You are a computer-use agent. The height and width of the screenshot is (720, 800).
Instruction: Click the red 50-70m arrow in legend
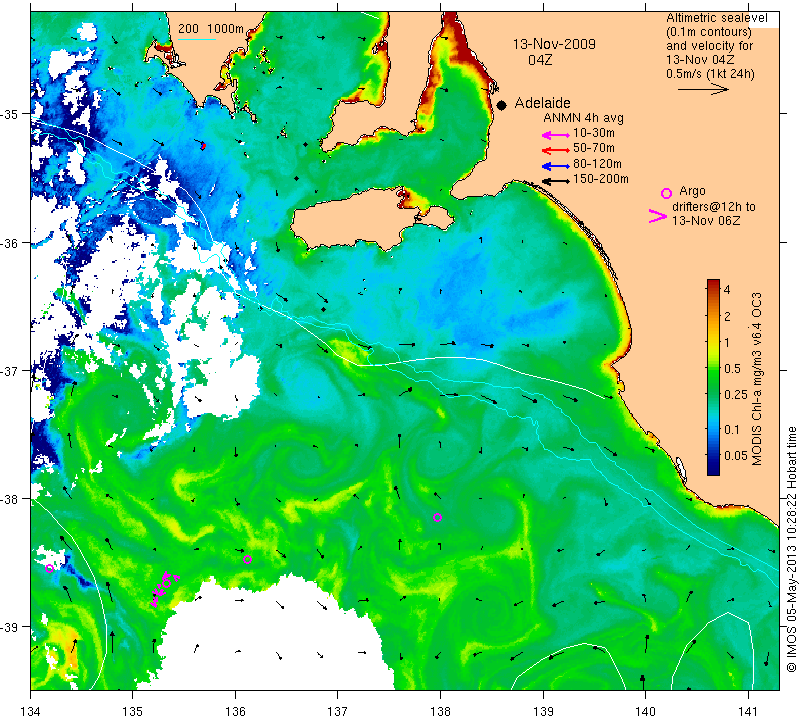556,150
